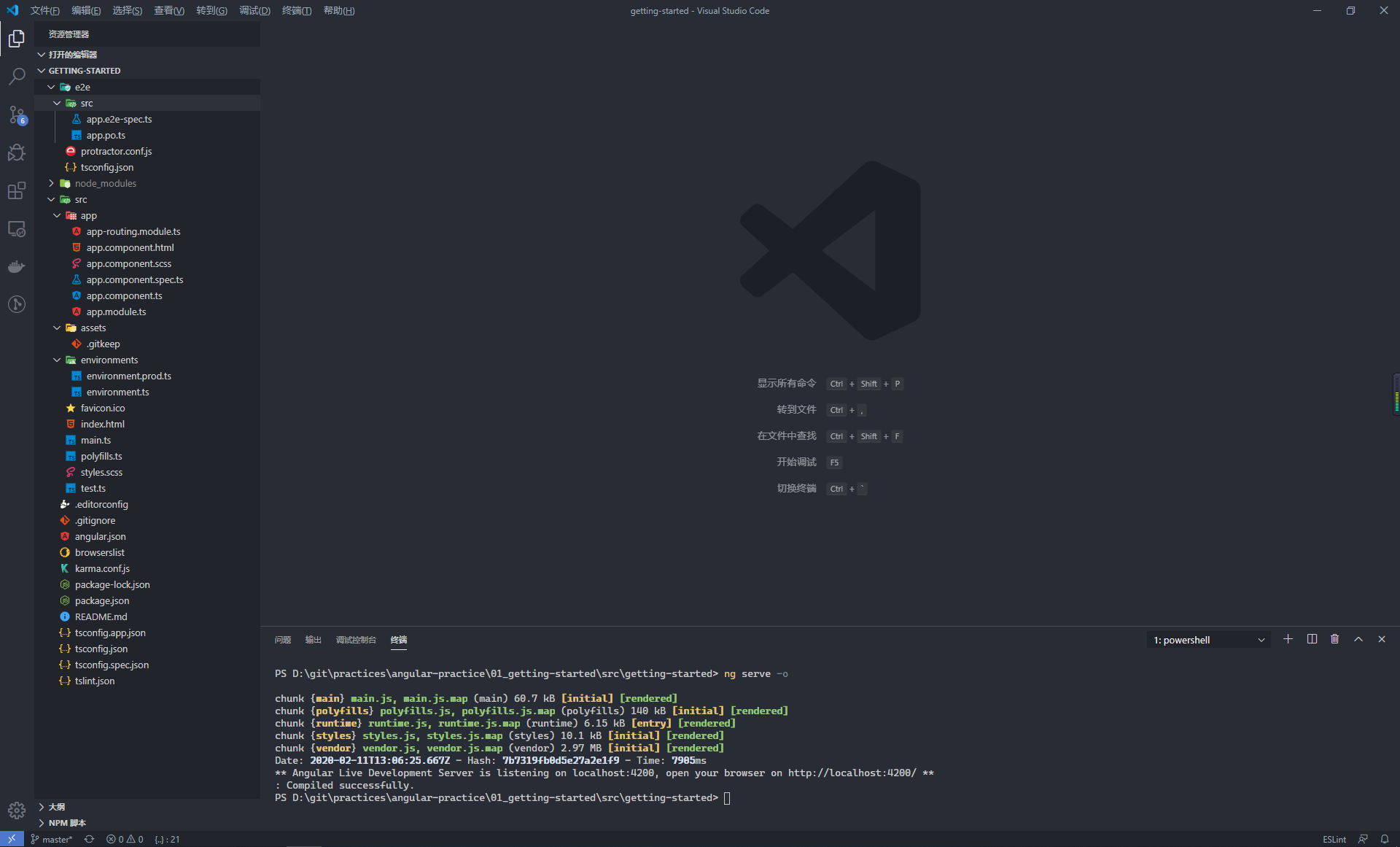Click the feedback icon in the status bar
This screenshot has height=847, width=1400.
1363,839
